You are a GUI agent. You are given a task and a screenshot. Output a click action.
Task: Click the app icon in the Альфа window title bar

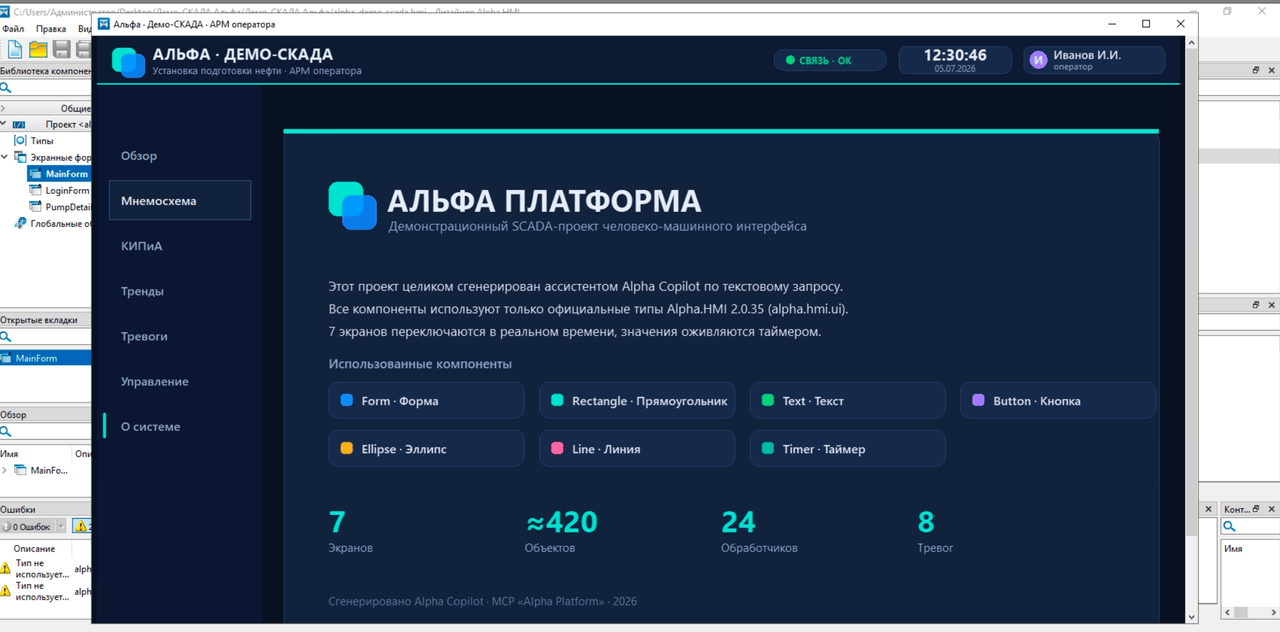(103, 24)
